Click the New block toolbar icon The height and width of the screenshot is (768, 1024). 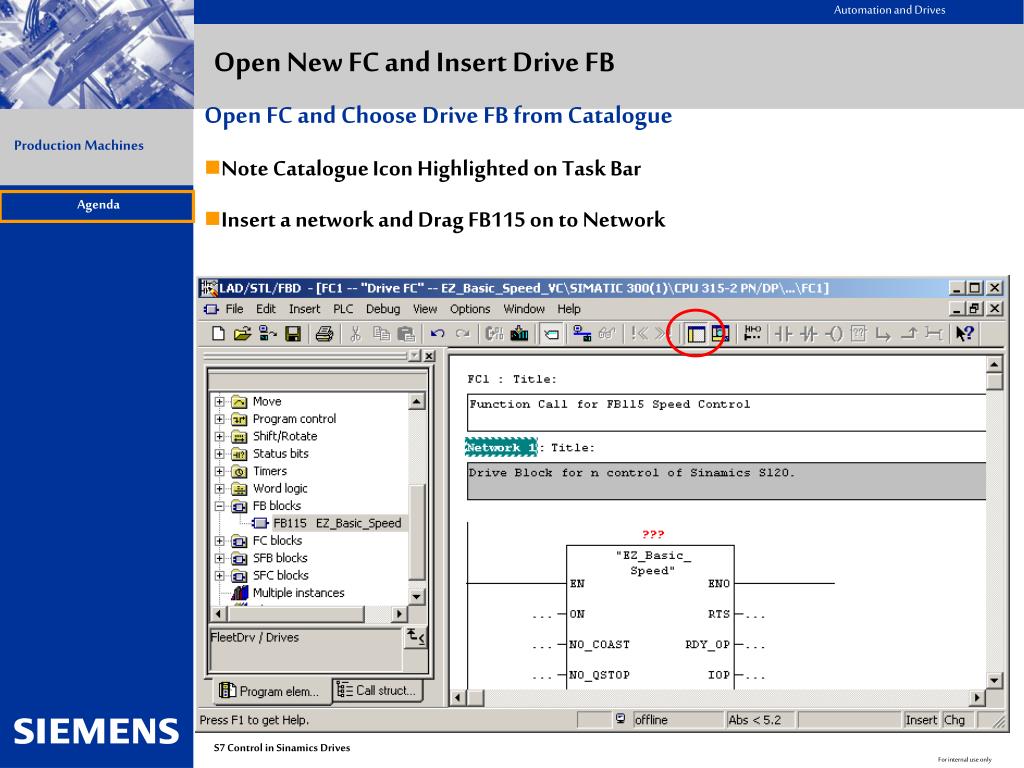pos(219,334)
